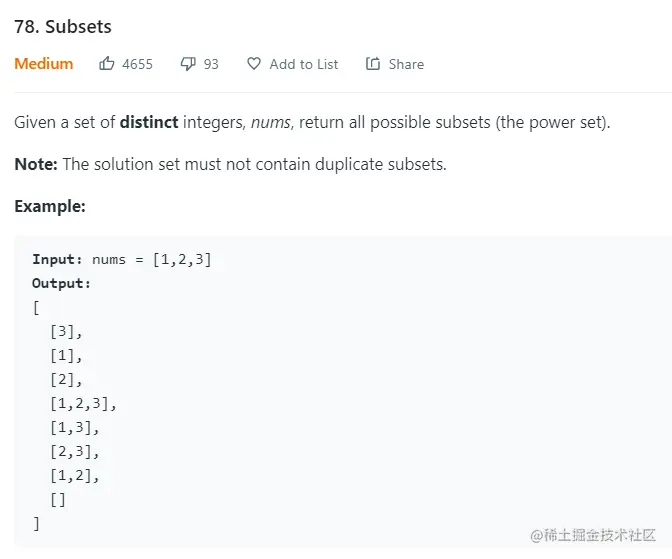Click the Share text label

(406, 64)
